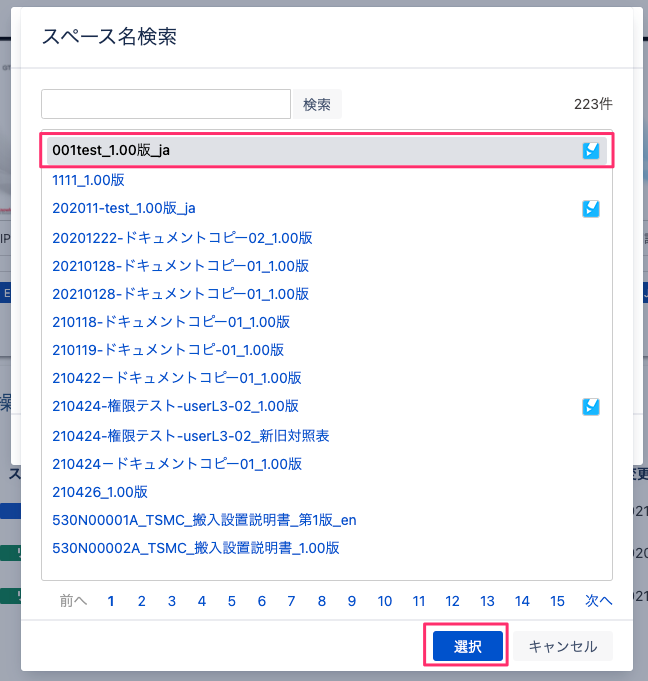The height and width of the screenshot is (681, 648).
Task: Click icon next to 210424-権限テスト-userL3-02_1.00版
Action: pyautogui.click(x=591, y=407)
